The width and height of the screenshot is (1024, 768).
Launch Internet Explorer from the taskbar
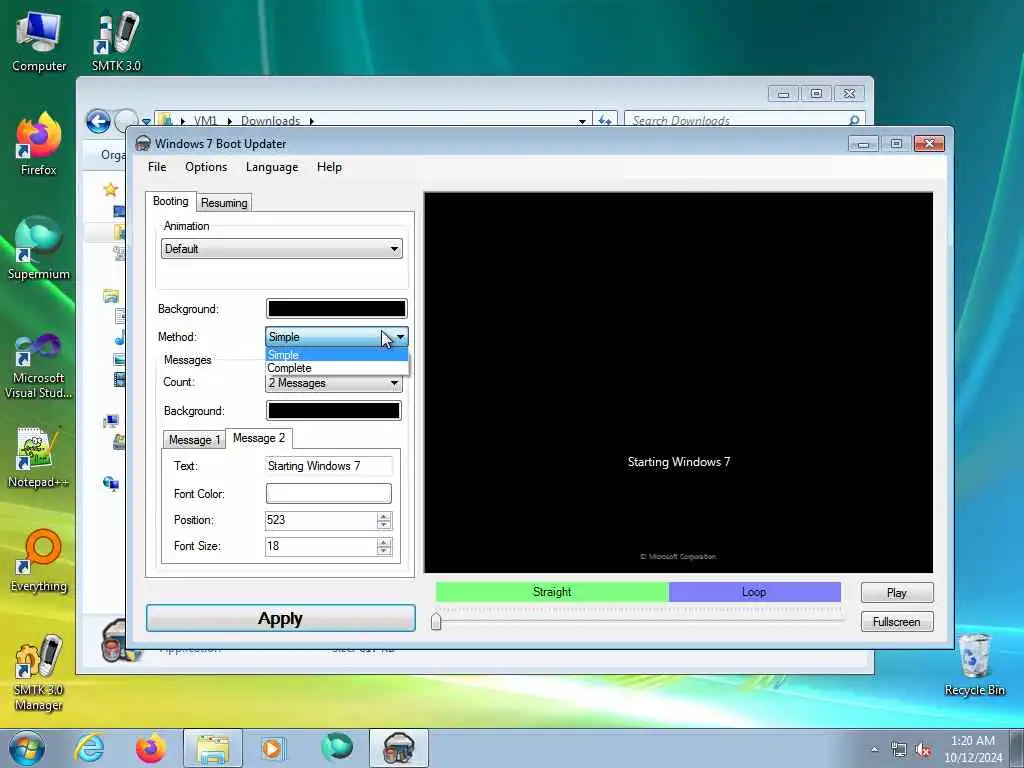click(89, 748)
